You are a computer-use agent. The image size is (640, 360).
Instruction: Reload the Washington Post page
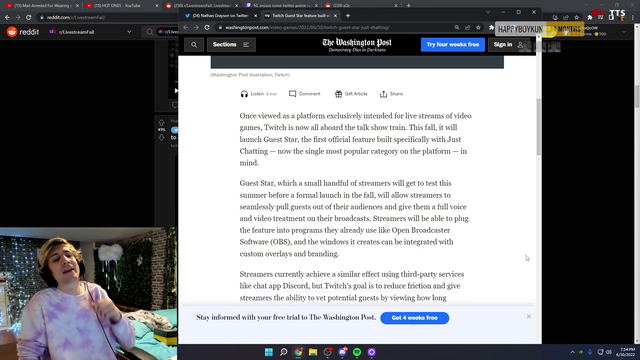(x=207, y=27)
